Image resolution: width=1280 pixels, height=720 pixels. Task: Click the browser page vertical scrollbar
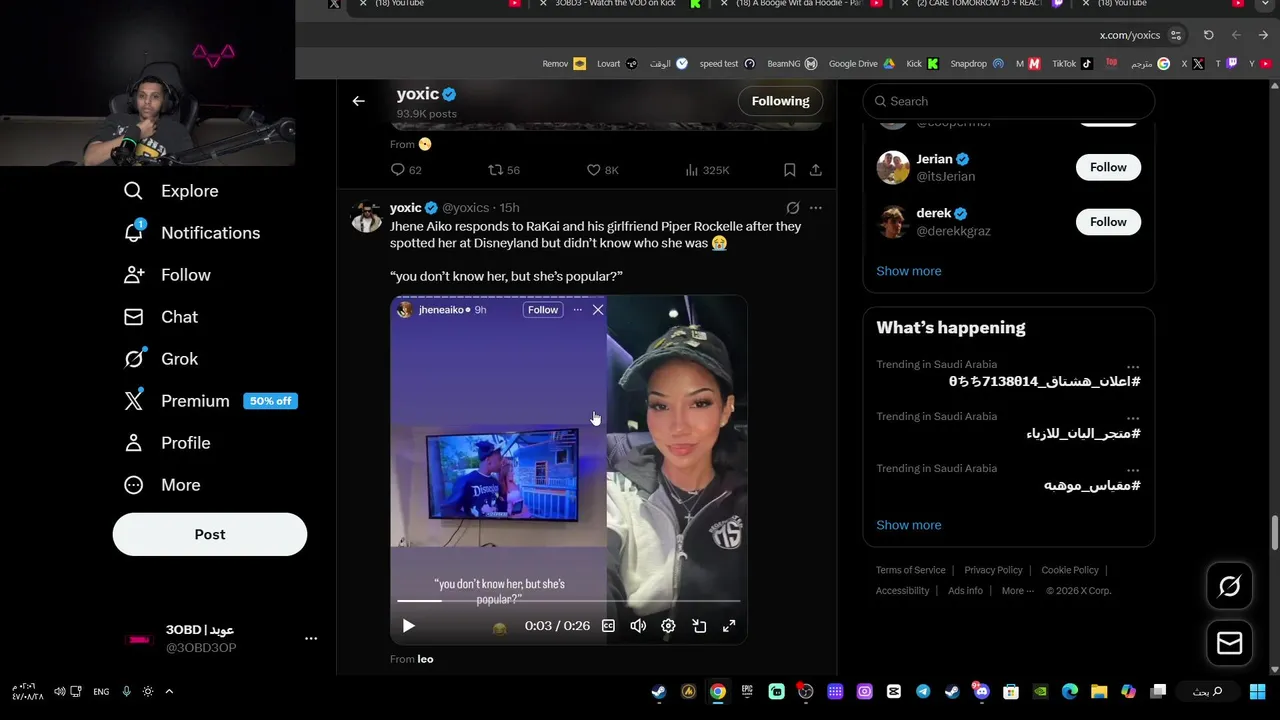pyautogui.click(x=1274, y=532)
